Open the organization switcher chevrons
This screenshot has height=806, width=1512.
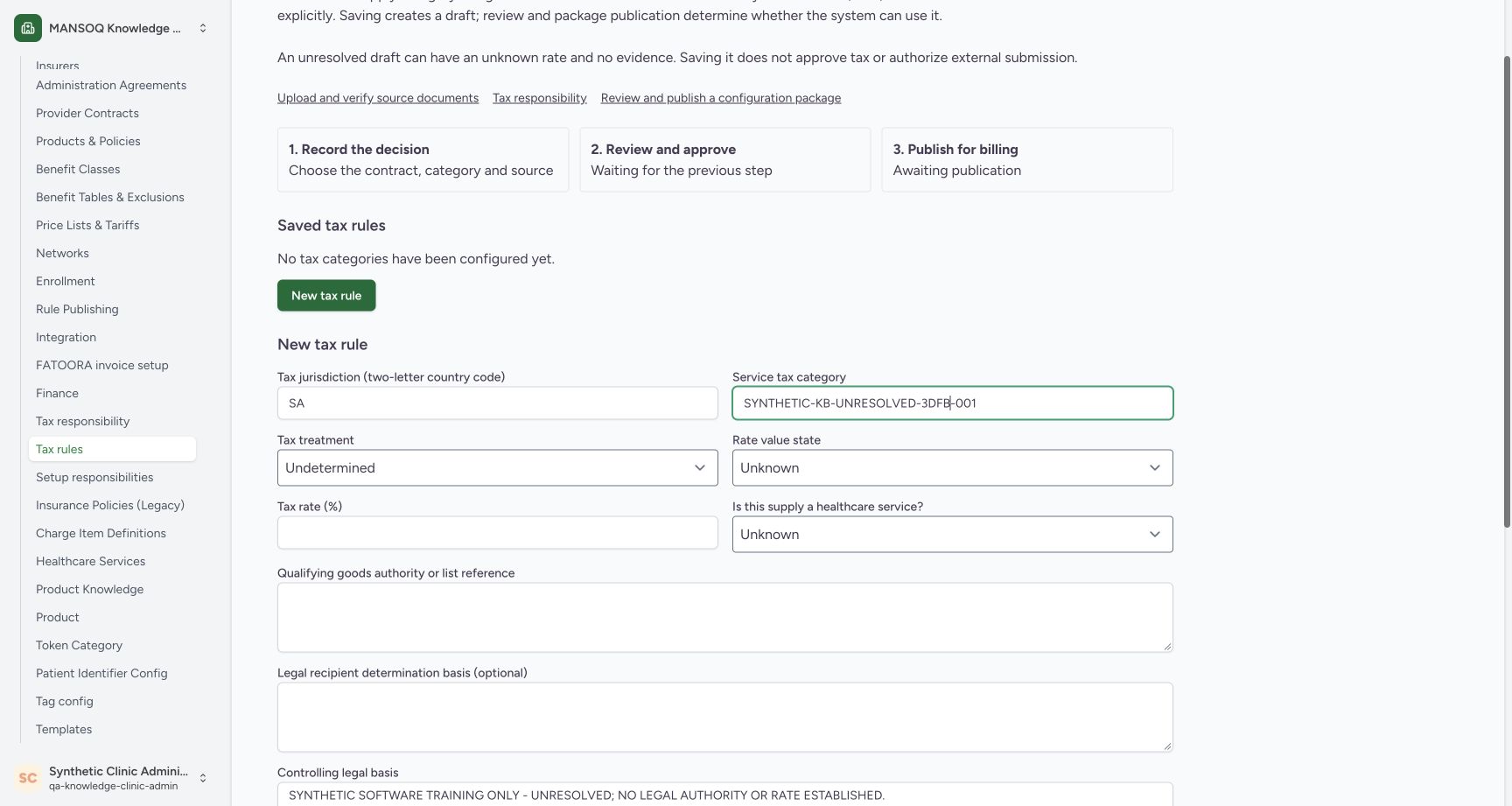tap(203, 28)
